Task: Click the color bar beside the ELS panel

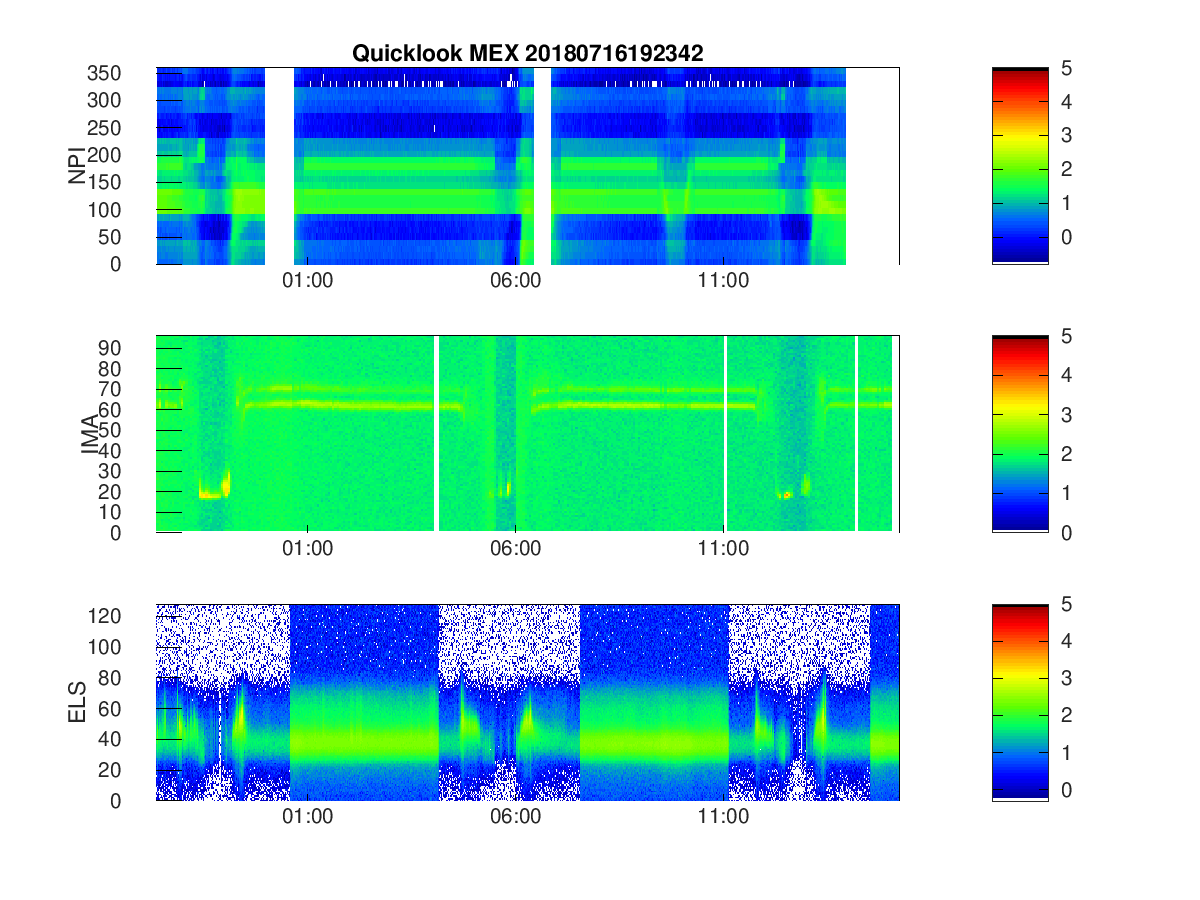Action: pos(1020,702)
